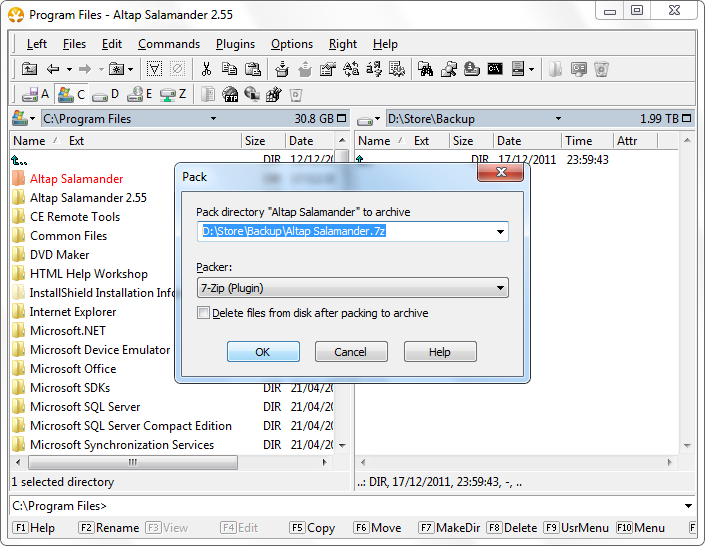
Task: Sort left panel by Name column header
Action: pyautogui.click(x=29, y=141)
